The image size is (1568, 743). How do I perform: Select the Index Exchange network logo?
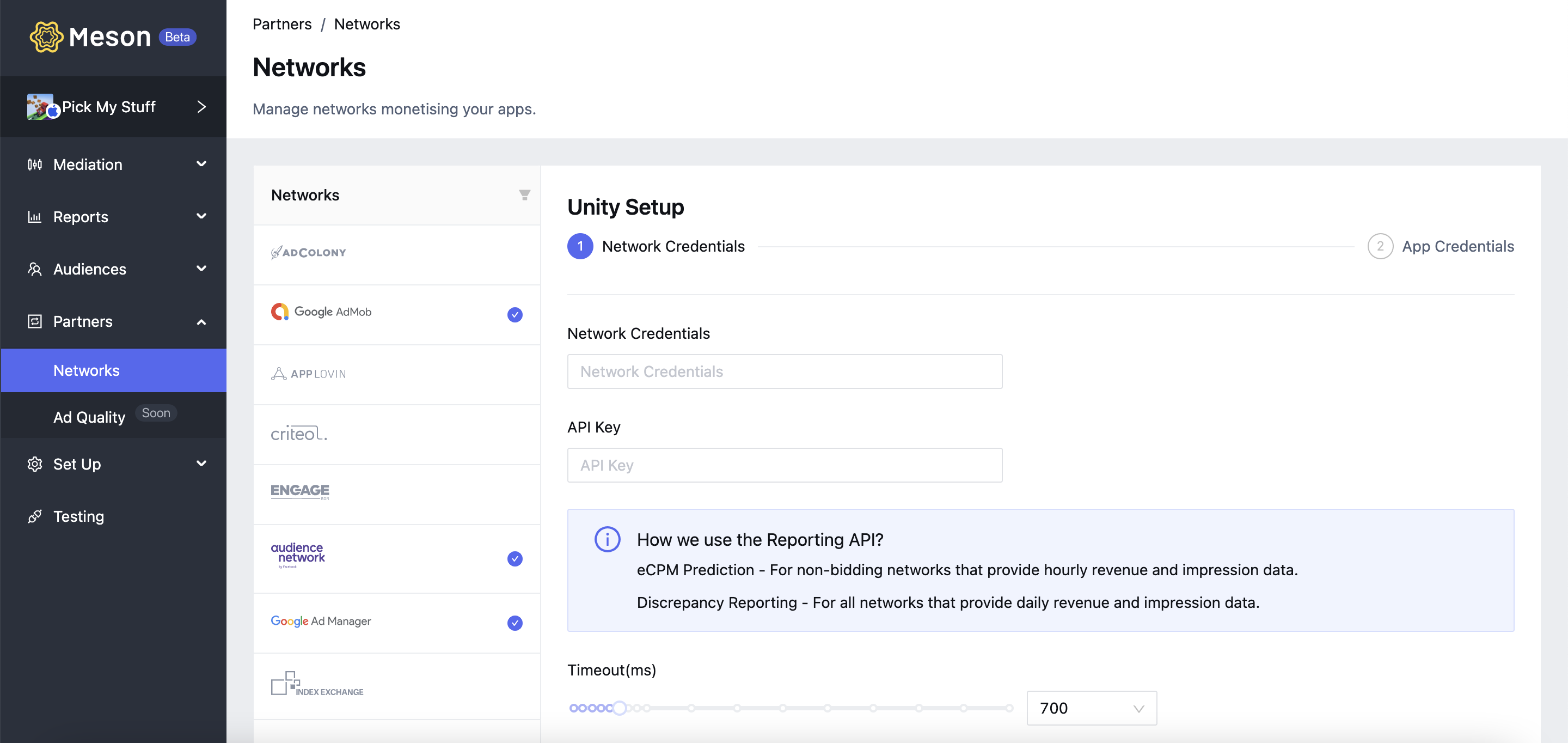pyautogui.click(x=317, y=684)
